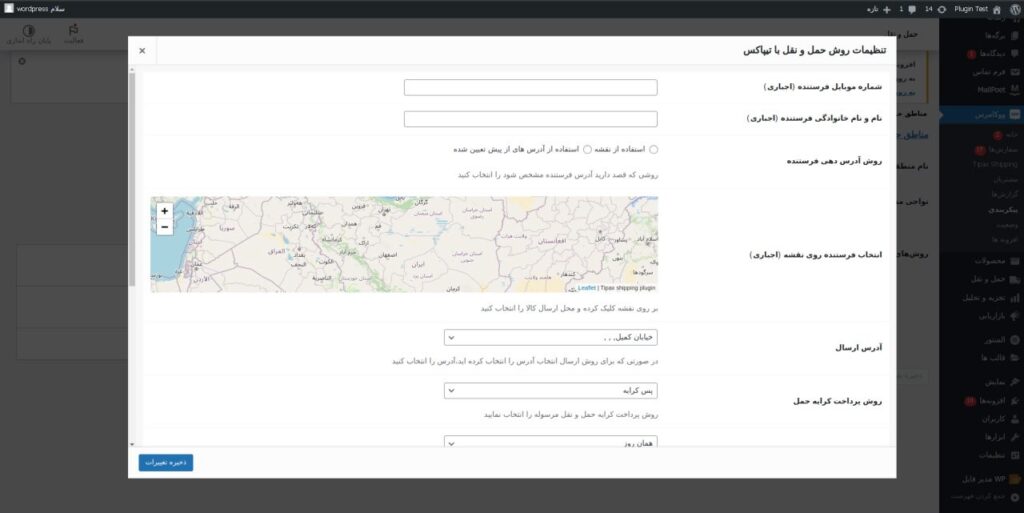Open the Leaflet link on the map

coord(586,288)
